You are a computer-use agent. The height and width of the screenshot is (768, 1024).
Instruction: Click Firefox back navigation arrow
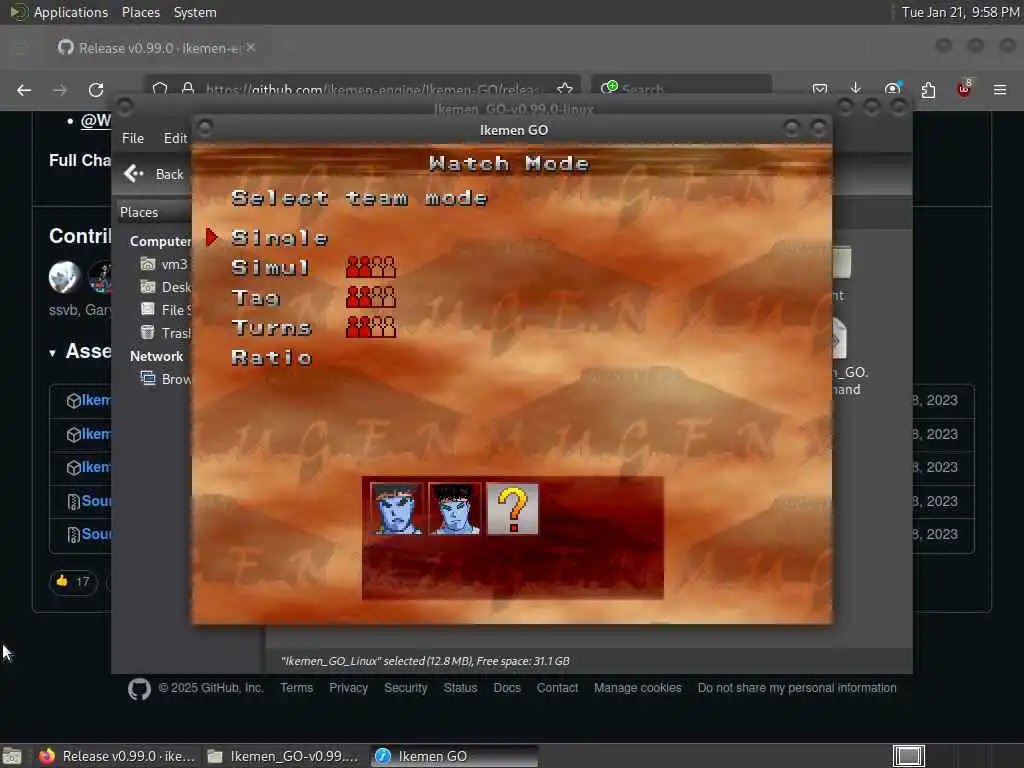click(24, 90)
